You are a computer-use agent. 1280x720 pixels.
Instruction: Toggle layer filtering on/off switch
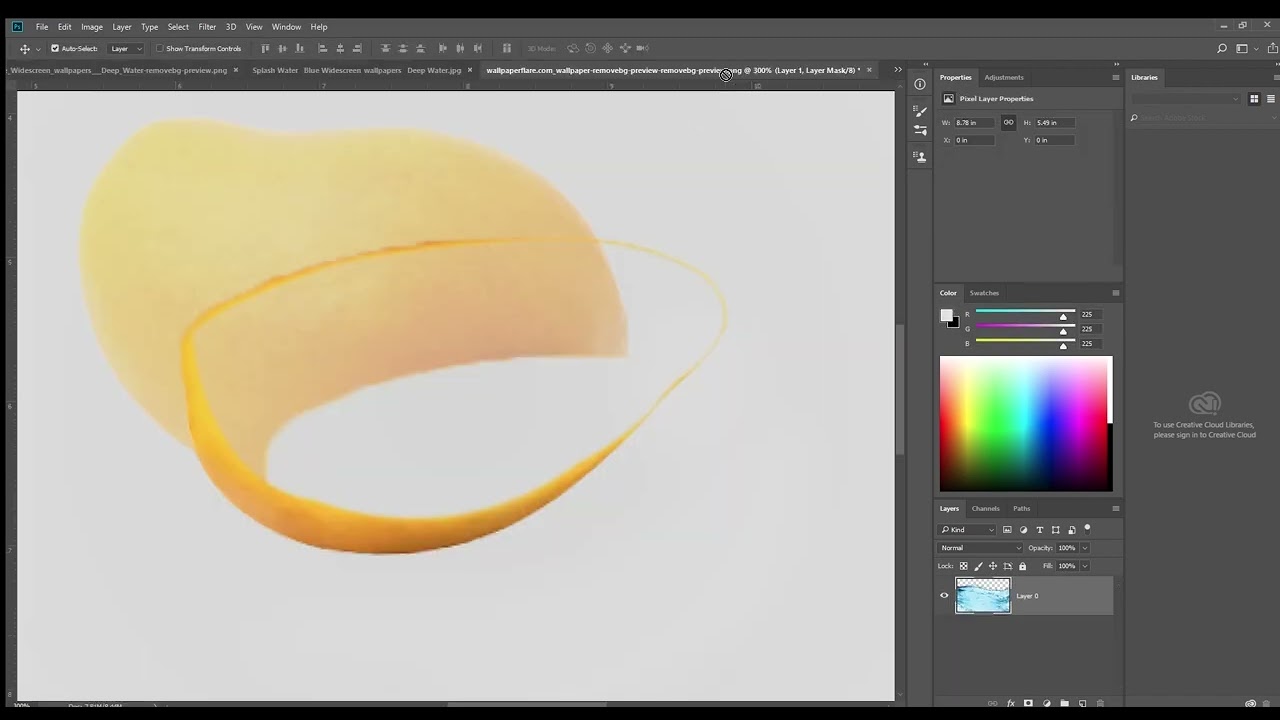point(1087,529)
